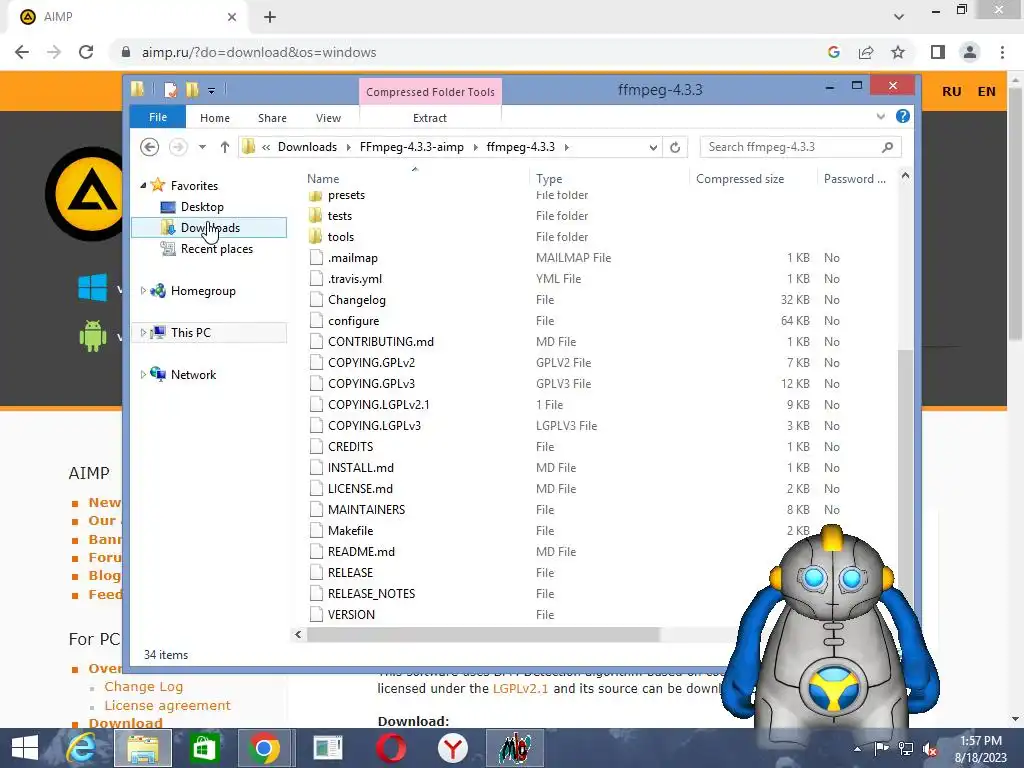Click Downloads in breadcrumb path
Screen dimensions: 1024x768
307,147
